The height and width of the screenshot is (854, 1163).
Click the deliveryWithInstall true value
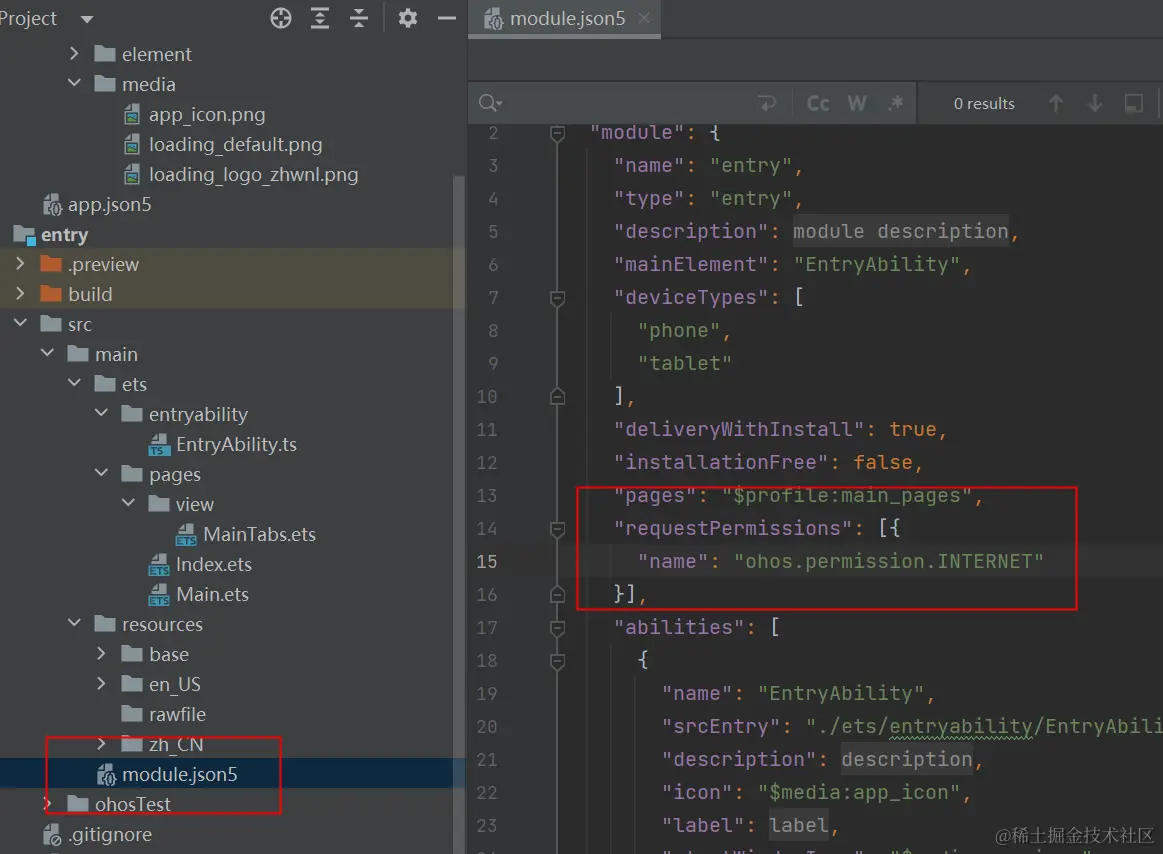pos(912,429)
